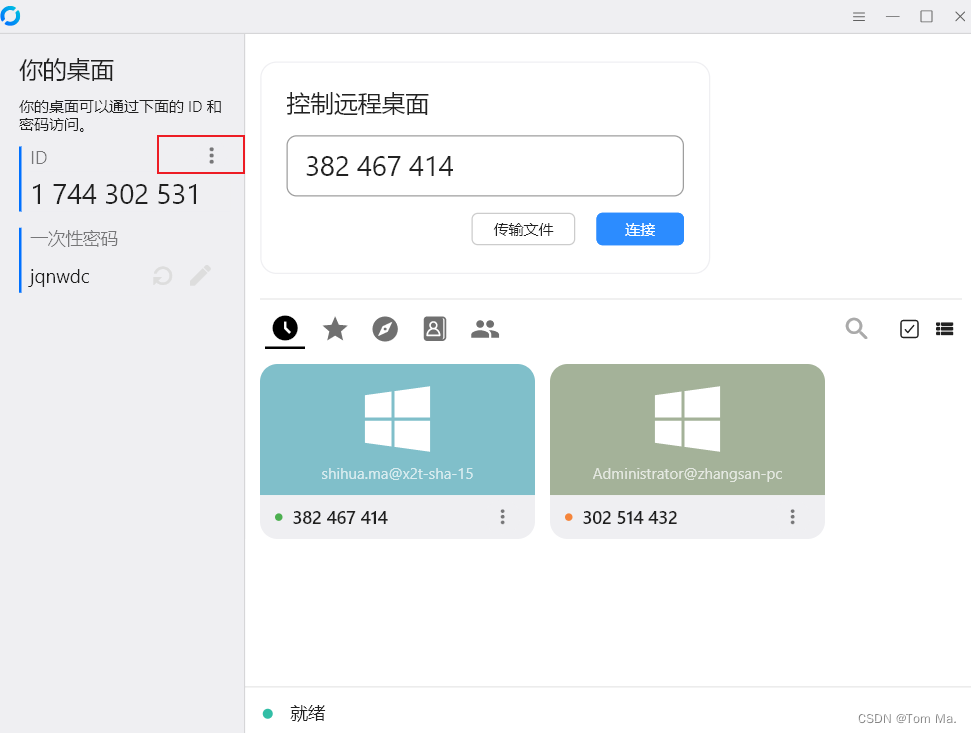Open discovered peers with compass icon
Image resolution: width=971 pixels, height=733 pixels.
click(384, 328)
